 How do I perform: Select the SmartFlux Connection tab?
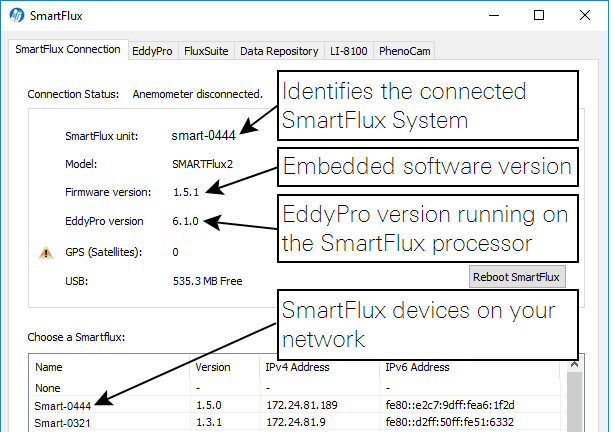point(68,49)
